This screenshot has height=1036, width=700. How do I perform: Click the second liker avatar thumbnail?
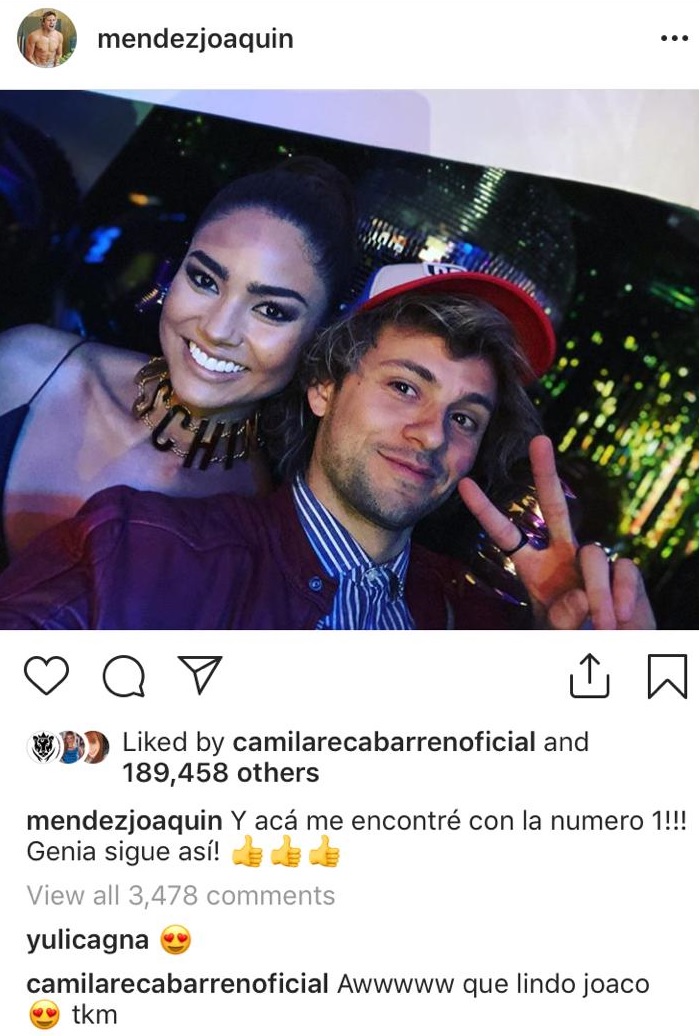(x=70, y=747)
